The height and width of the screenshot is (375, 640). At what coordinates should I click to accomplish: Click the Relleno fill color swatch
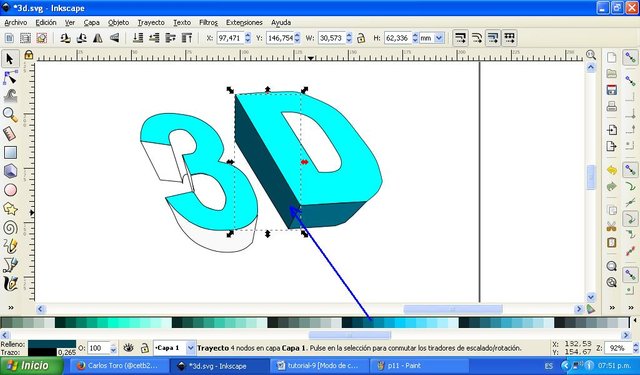52,344
